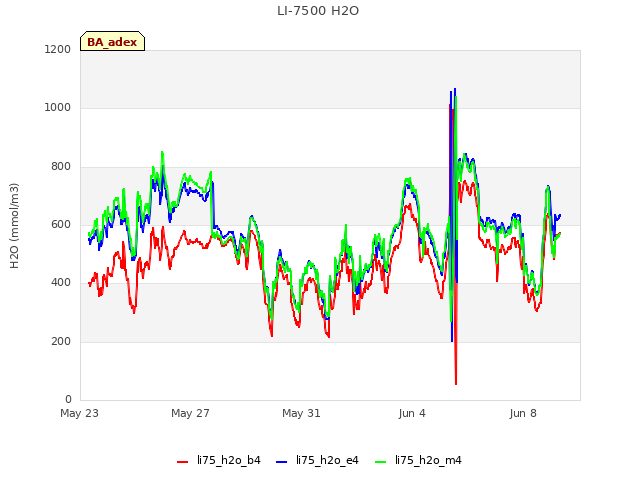Click the 800 y-axis tick label

point(61,166)
